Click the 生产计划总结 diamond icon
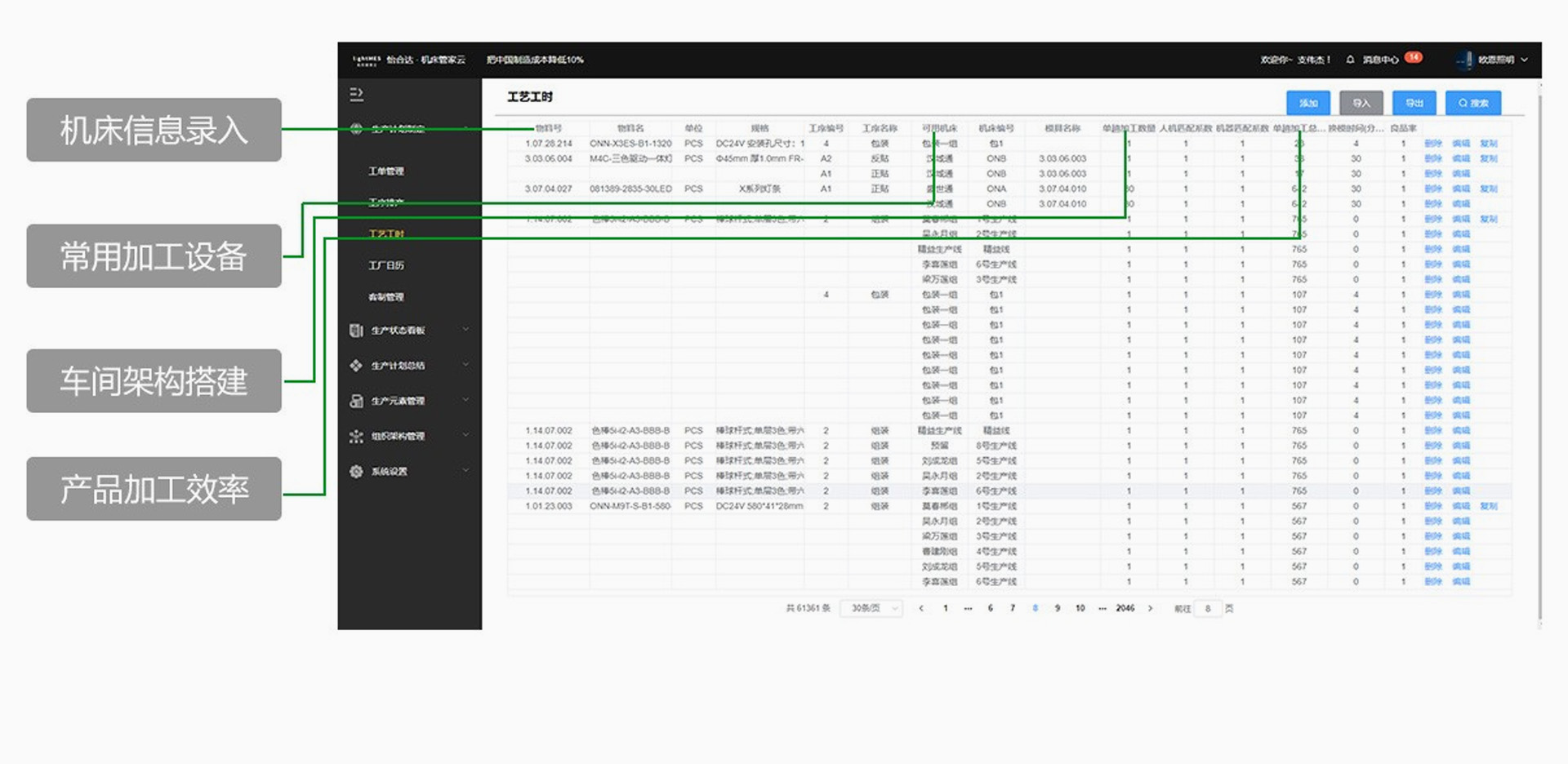Viewport: 1568px width, 764px height. (x=356, y=366)
